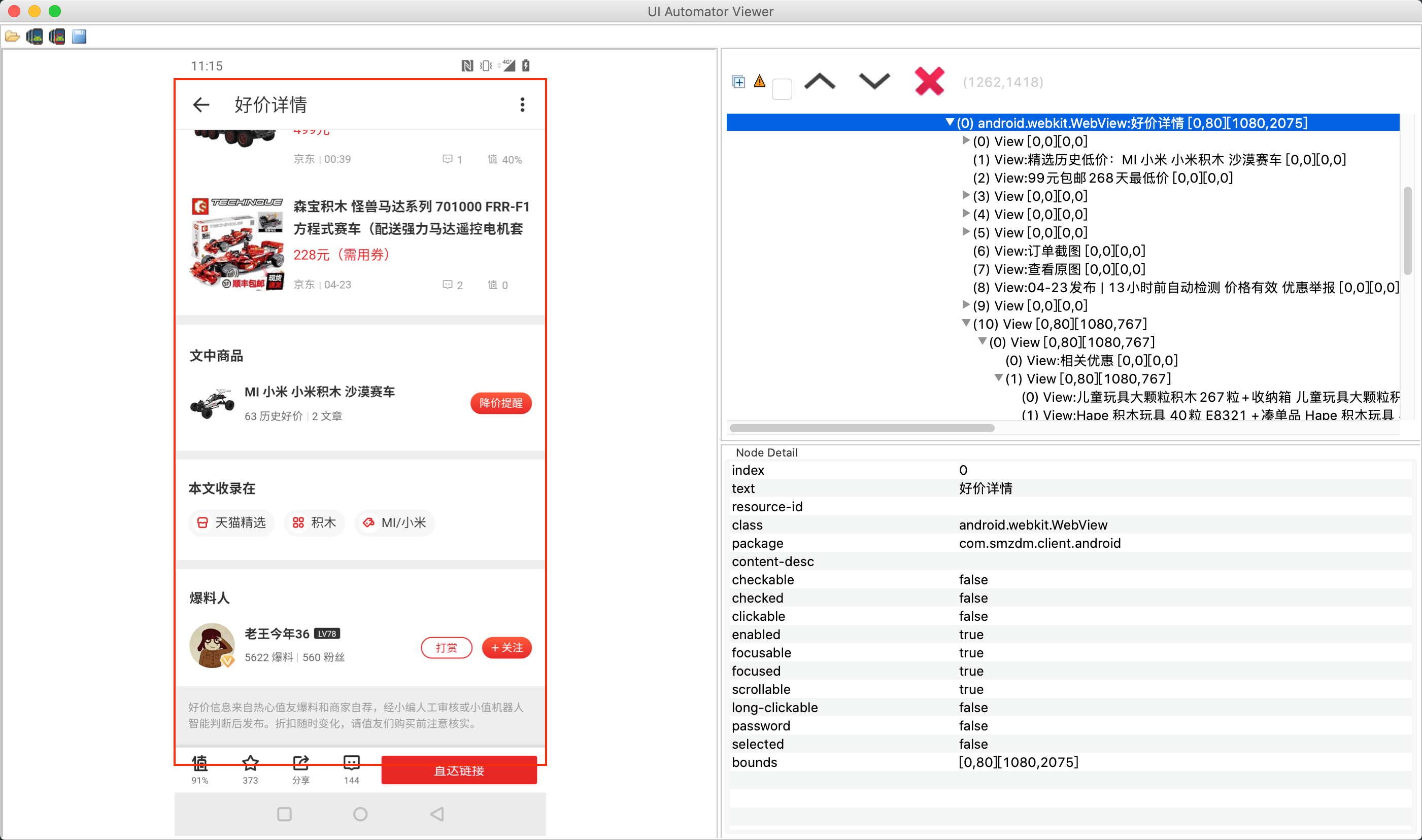Tap the 老王今年36 user avatar
The height and width of the screenshot is (840, 1422).
click(x=212, y=646)
